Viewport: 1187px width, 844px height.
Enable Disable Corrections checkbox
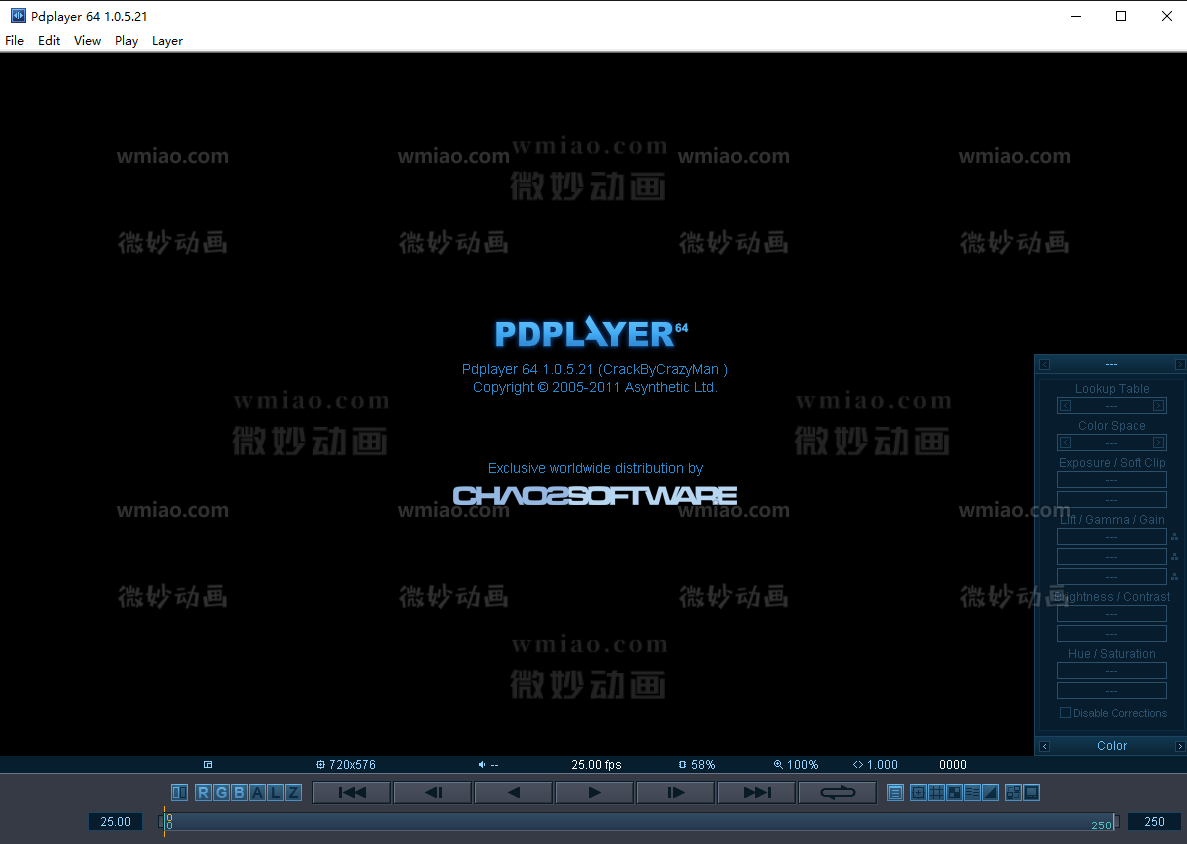click(1065, 712)
